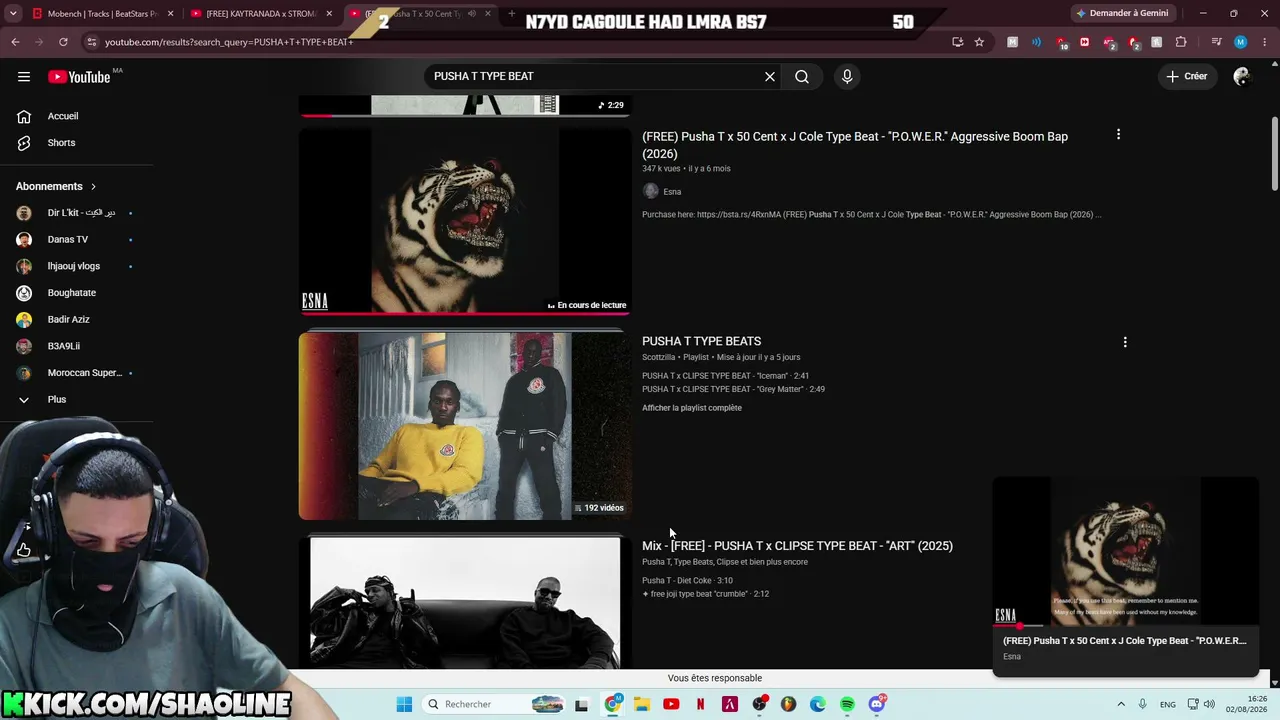This screenshot has height=720, width=1280.
Task: Close the Mobench BeatStars tab
Action: point(171,14)
